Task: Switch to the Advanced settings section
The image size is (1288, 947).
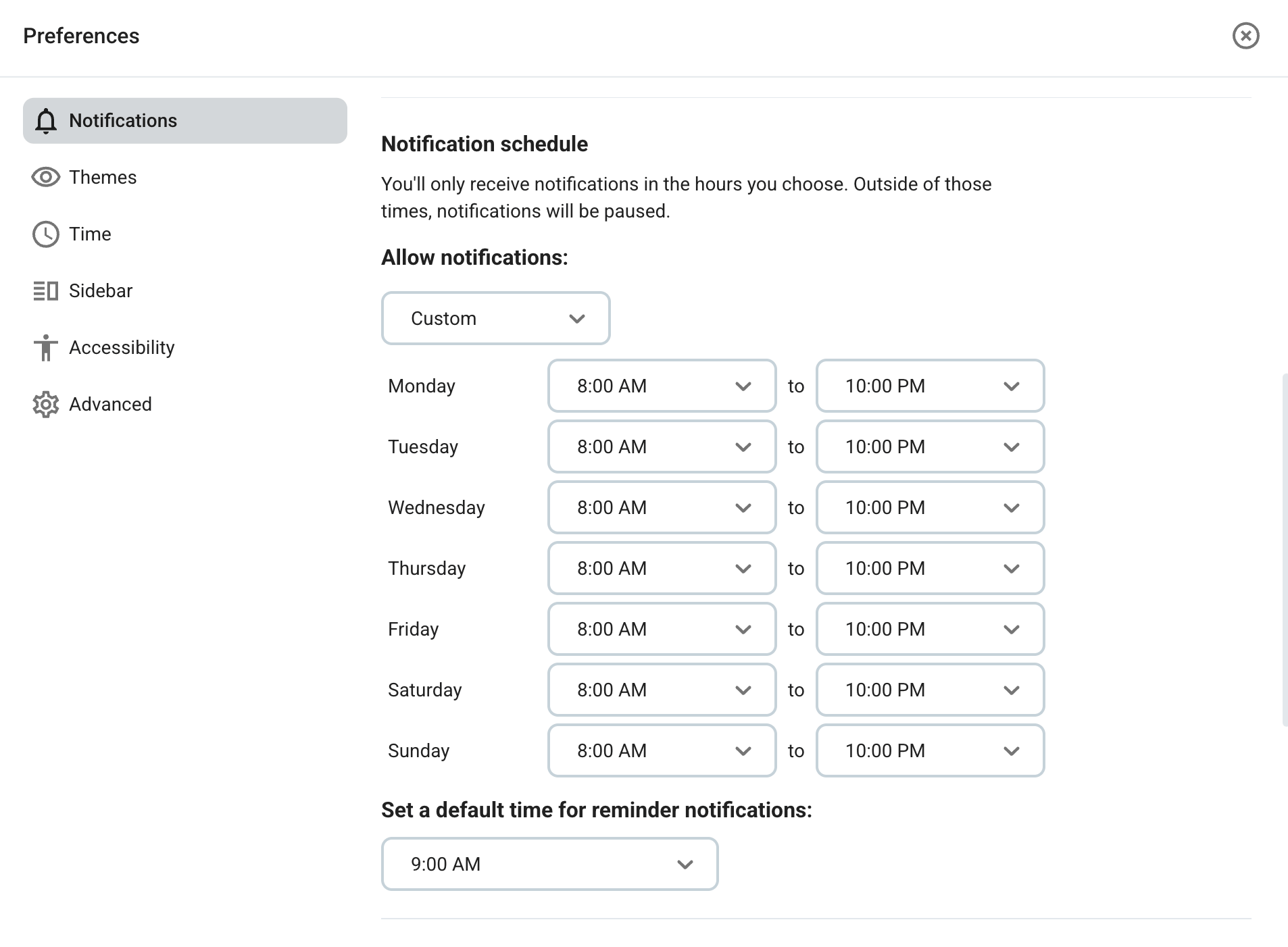Action: click(x=110, y=404)
